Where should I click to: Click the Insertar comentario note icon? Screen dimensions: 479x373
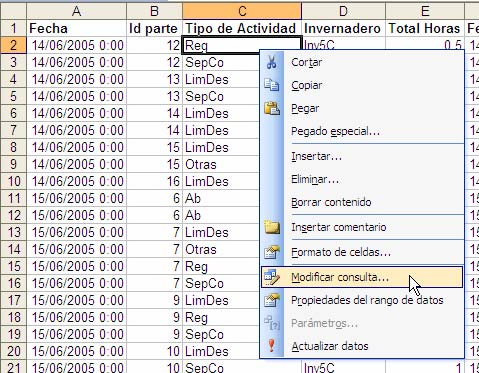(x=272, y=227)
